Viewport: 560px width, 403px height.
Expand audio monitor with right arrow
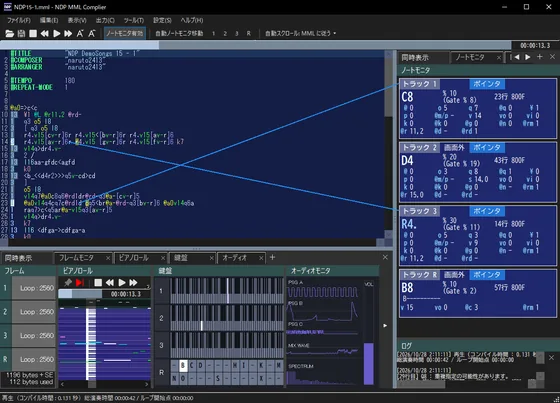385,325
